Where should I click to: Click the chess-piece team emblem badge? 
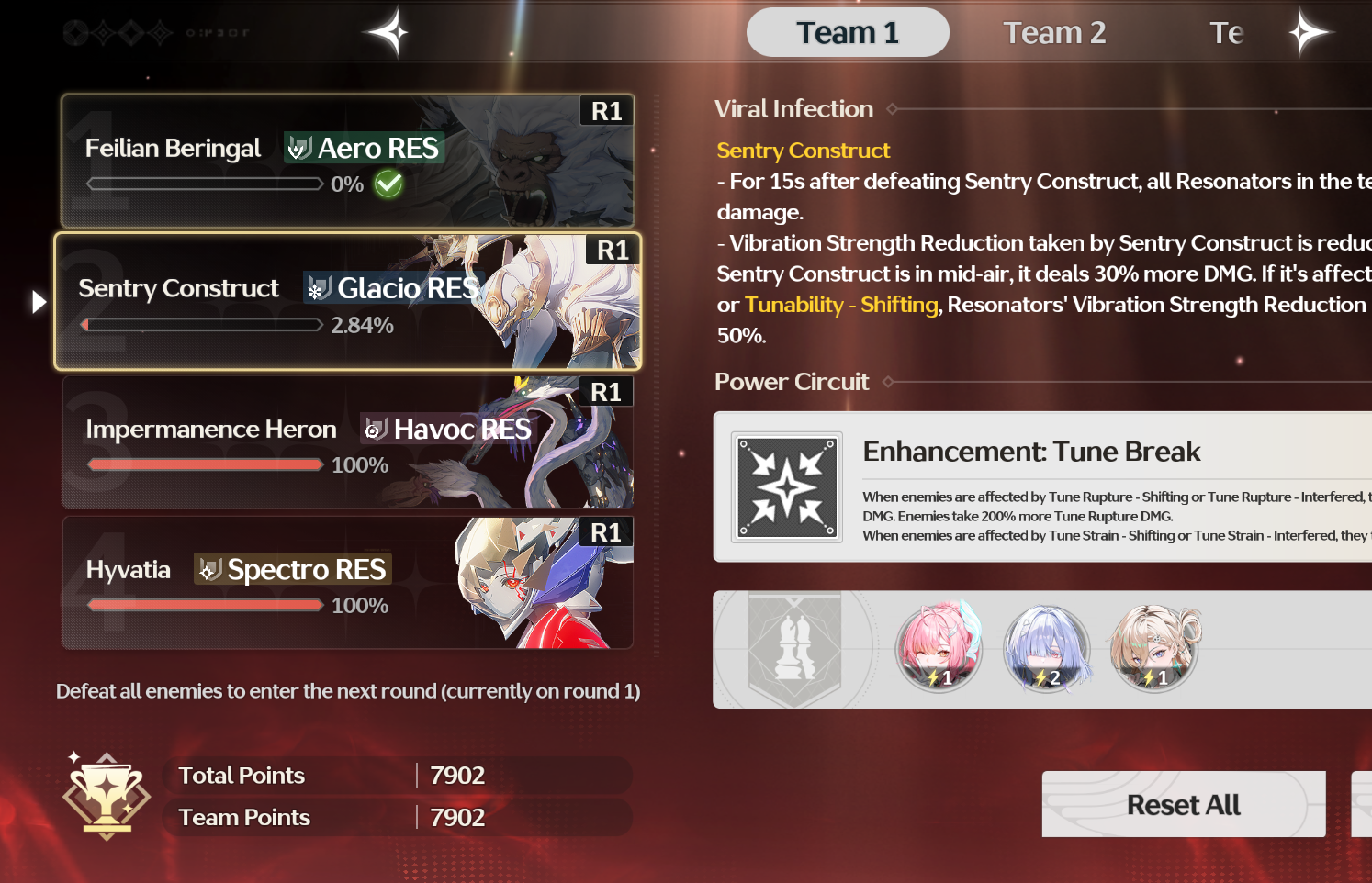tap(794, 650)
